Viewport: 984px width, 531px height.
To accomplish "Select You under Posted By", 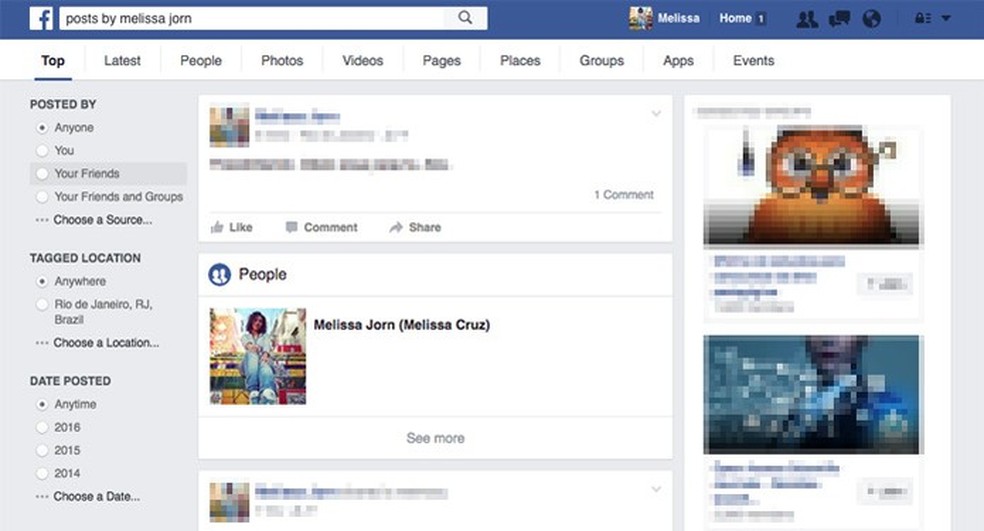I will coord(42,151).
